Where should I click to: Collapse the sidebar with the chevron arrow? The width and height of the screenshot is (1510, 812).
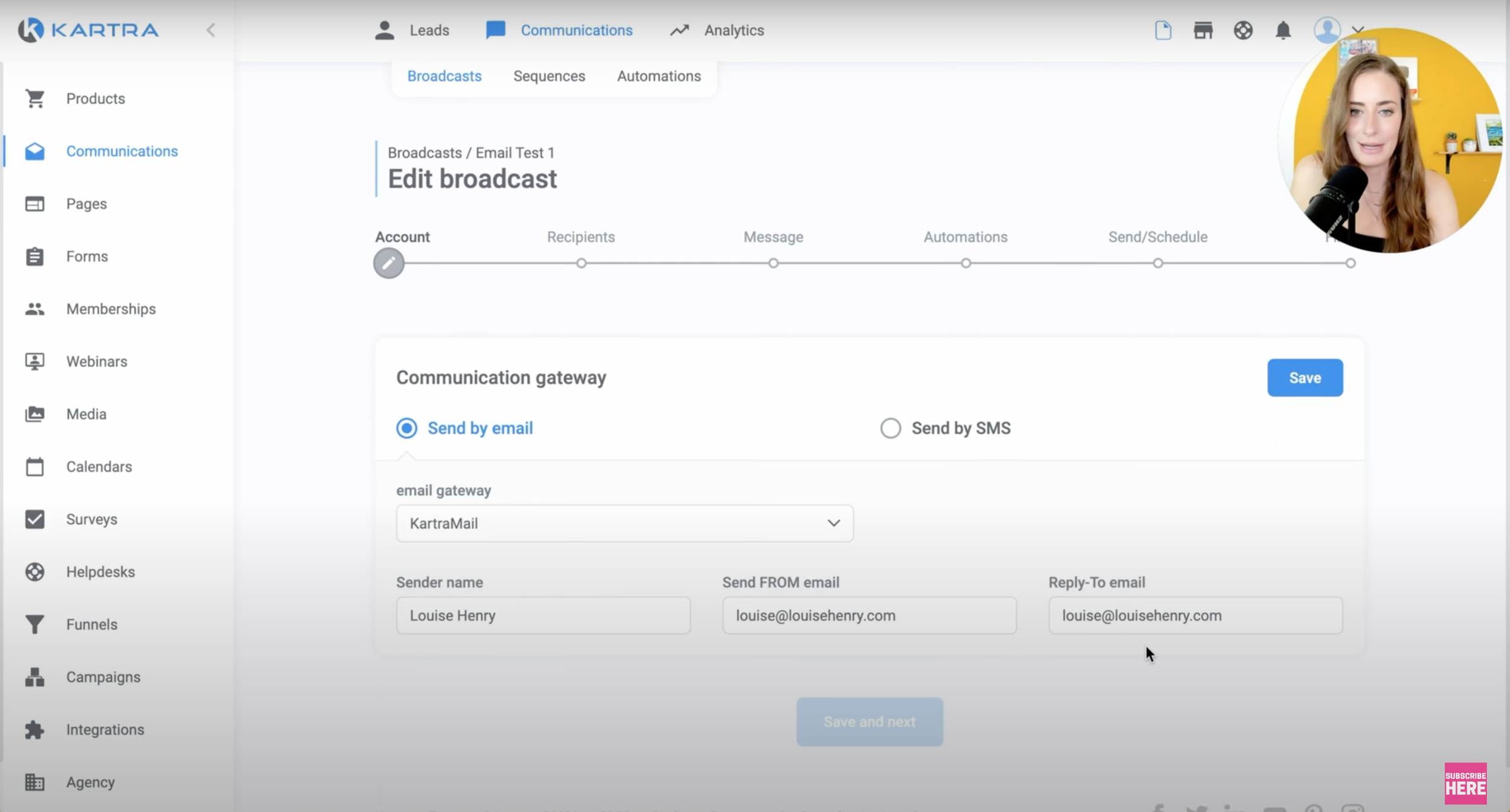click(x=211, y=30)
